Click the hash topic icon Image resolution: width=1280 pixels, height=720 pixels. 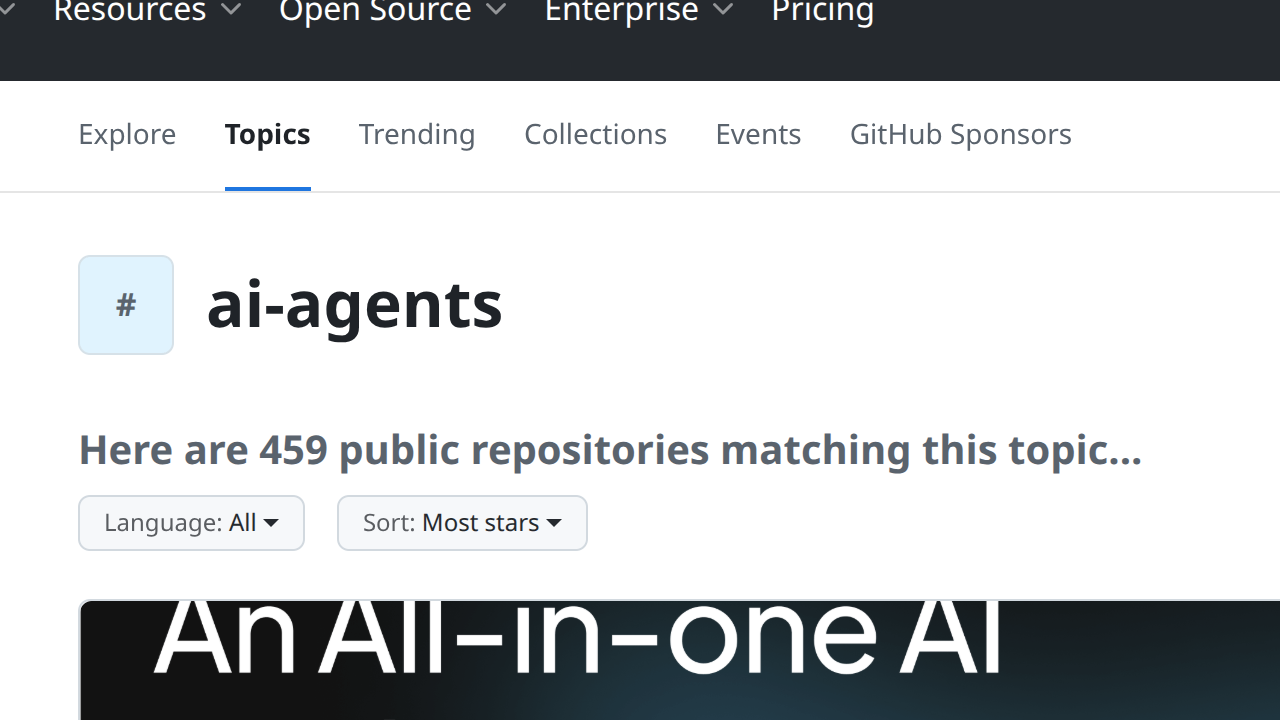coord(126,305)
